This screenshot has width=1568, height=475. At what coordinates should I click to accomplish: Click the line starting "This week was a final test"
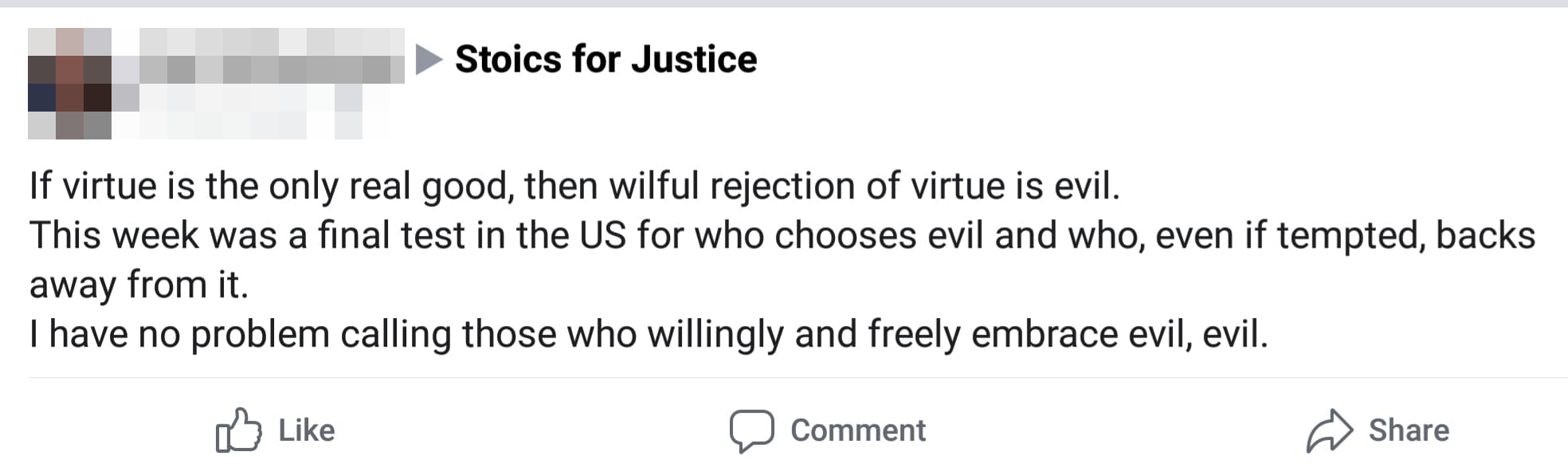[781, 236]
